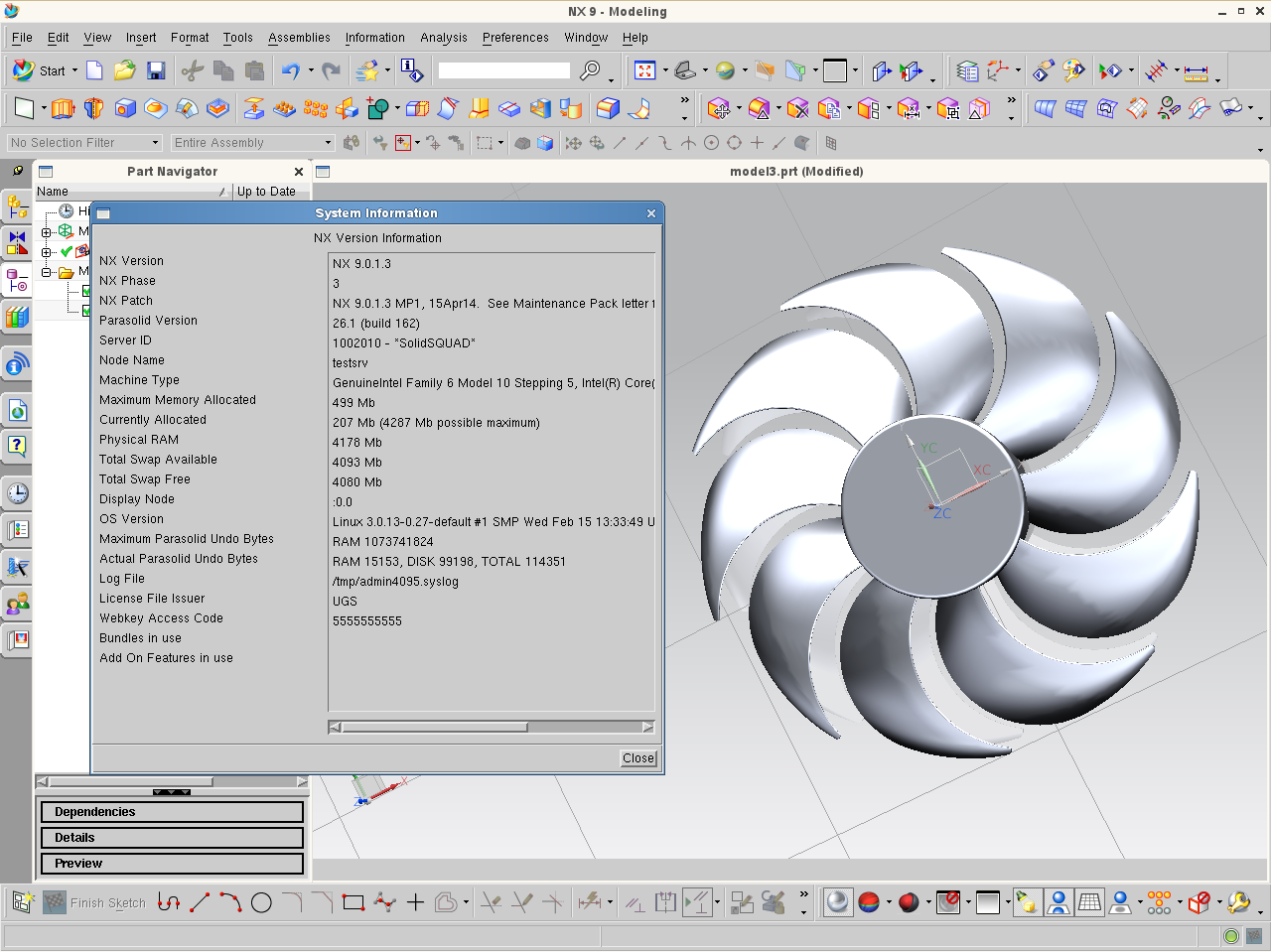
Task: Click the Name column header in Part Navigator
Action: [x=131, y=192]
